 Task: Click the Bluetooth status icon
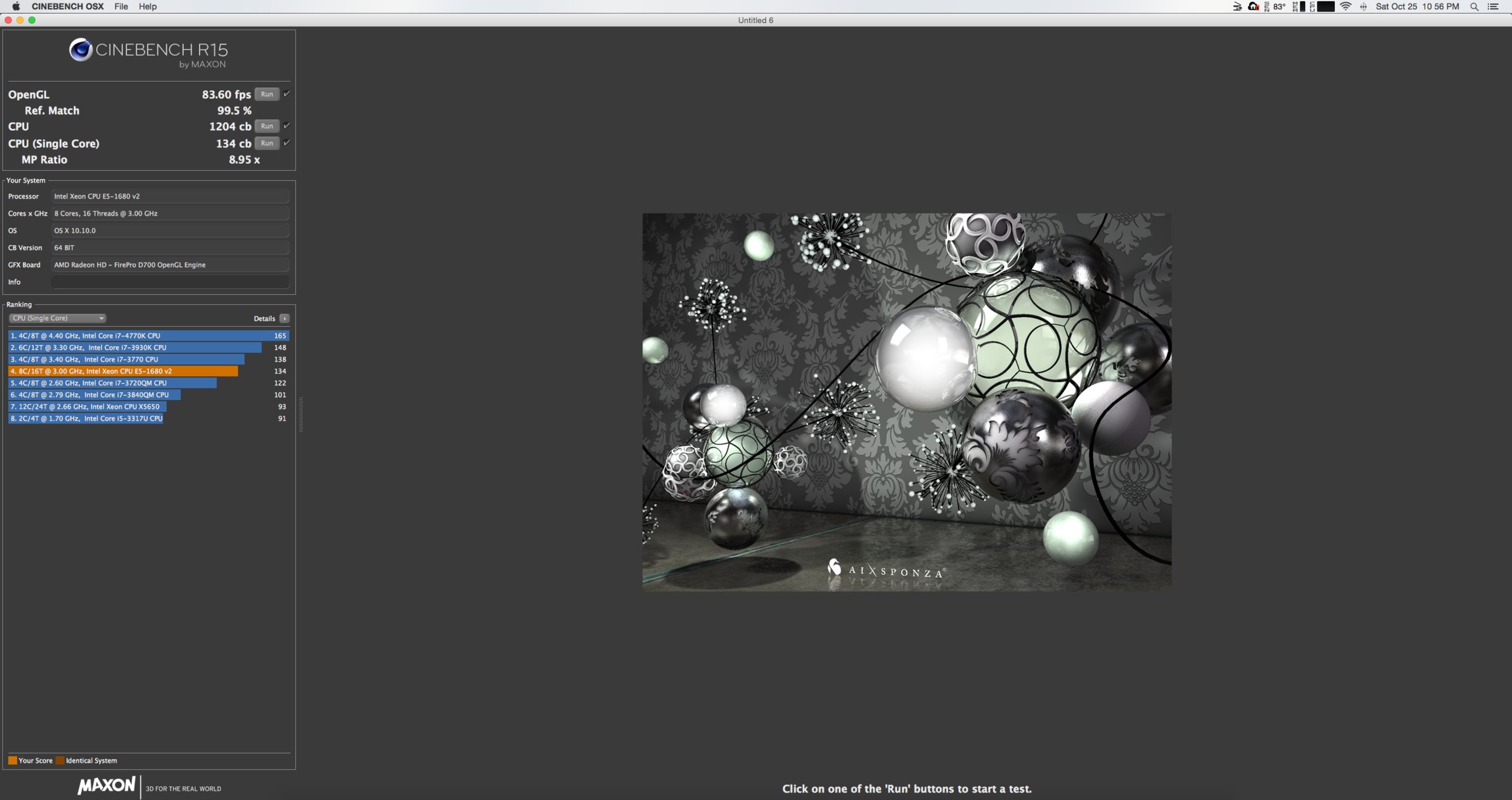pos(1363,7)
